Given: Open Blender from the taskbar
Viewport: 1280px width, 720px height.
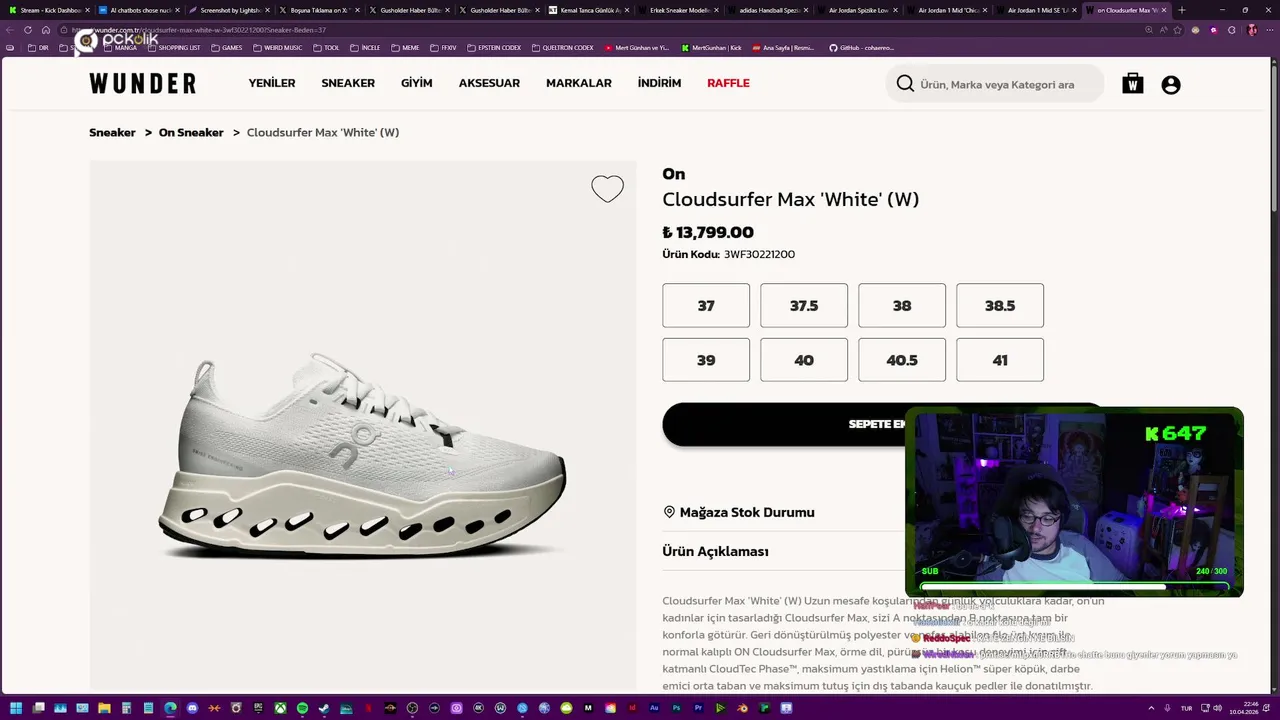Looking at the screenshot, I should coord(742,708).
